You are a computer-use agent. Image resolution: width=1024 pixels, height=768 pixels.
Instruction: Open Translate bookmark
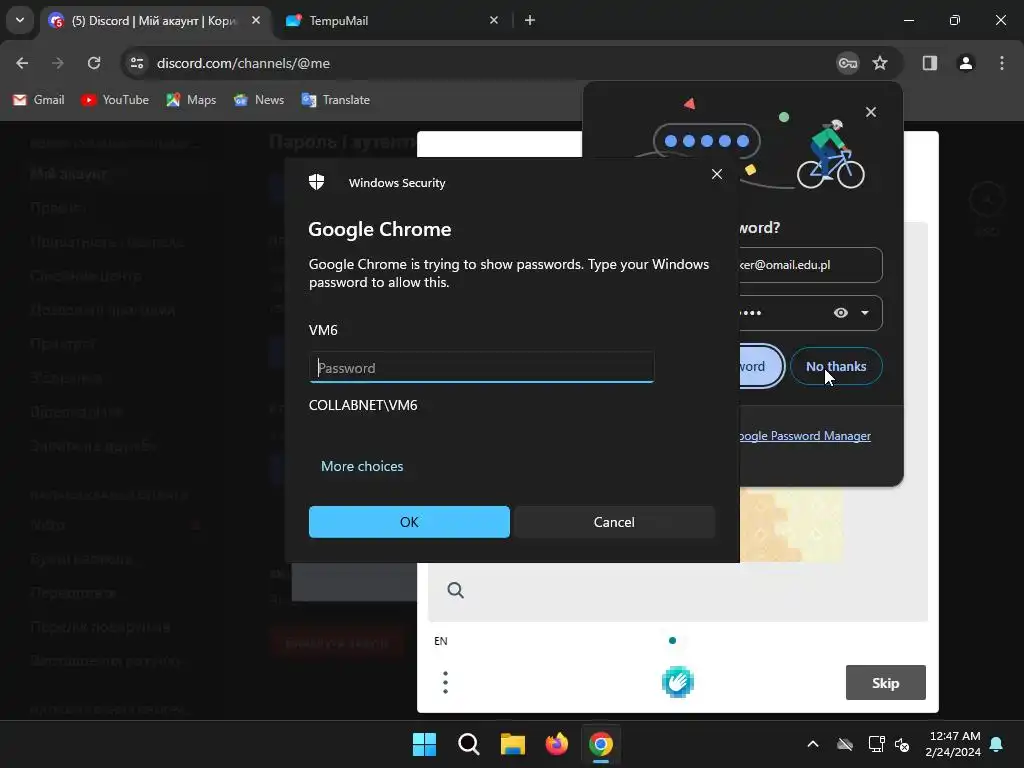click(336, 100)
